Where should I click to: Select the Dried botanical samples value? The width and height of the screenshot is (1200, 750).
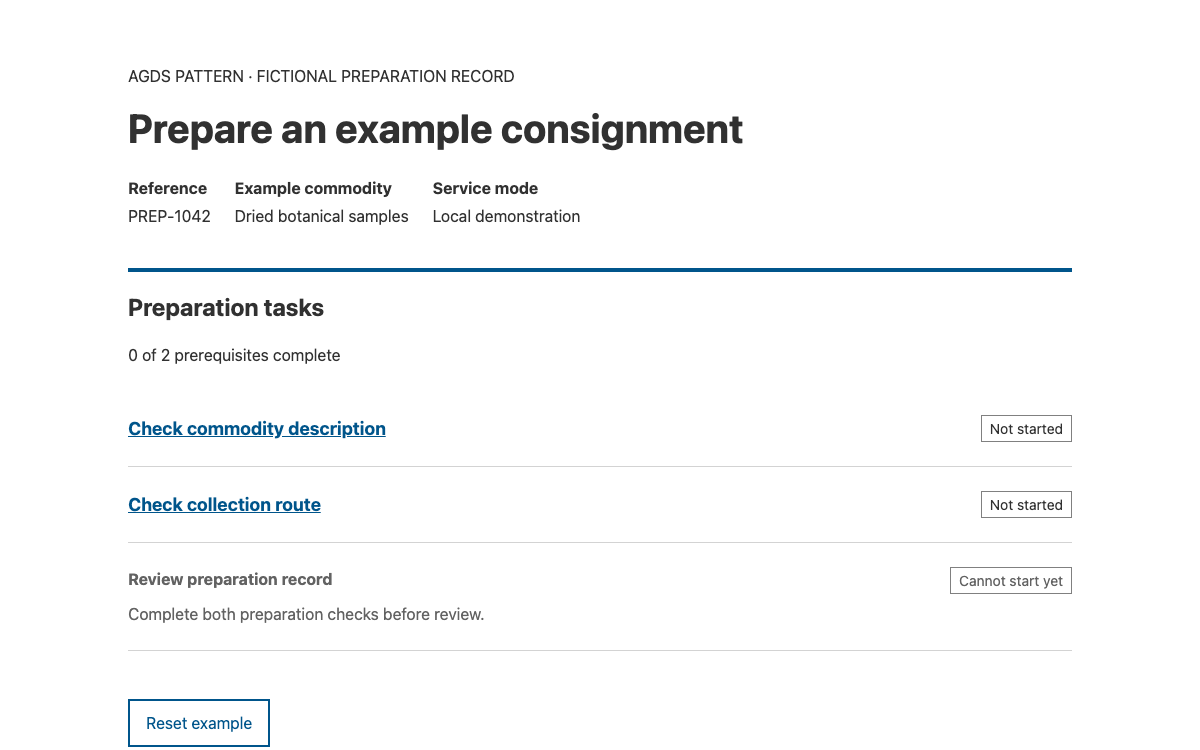click(322, 216)
